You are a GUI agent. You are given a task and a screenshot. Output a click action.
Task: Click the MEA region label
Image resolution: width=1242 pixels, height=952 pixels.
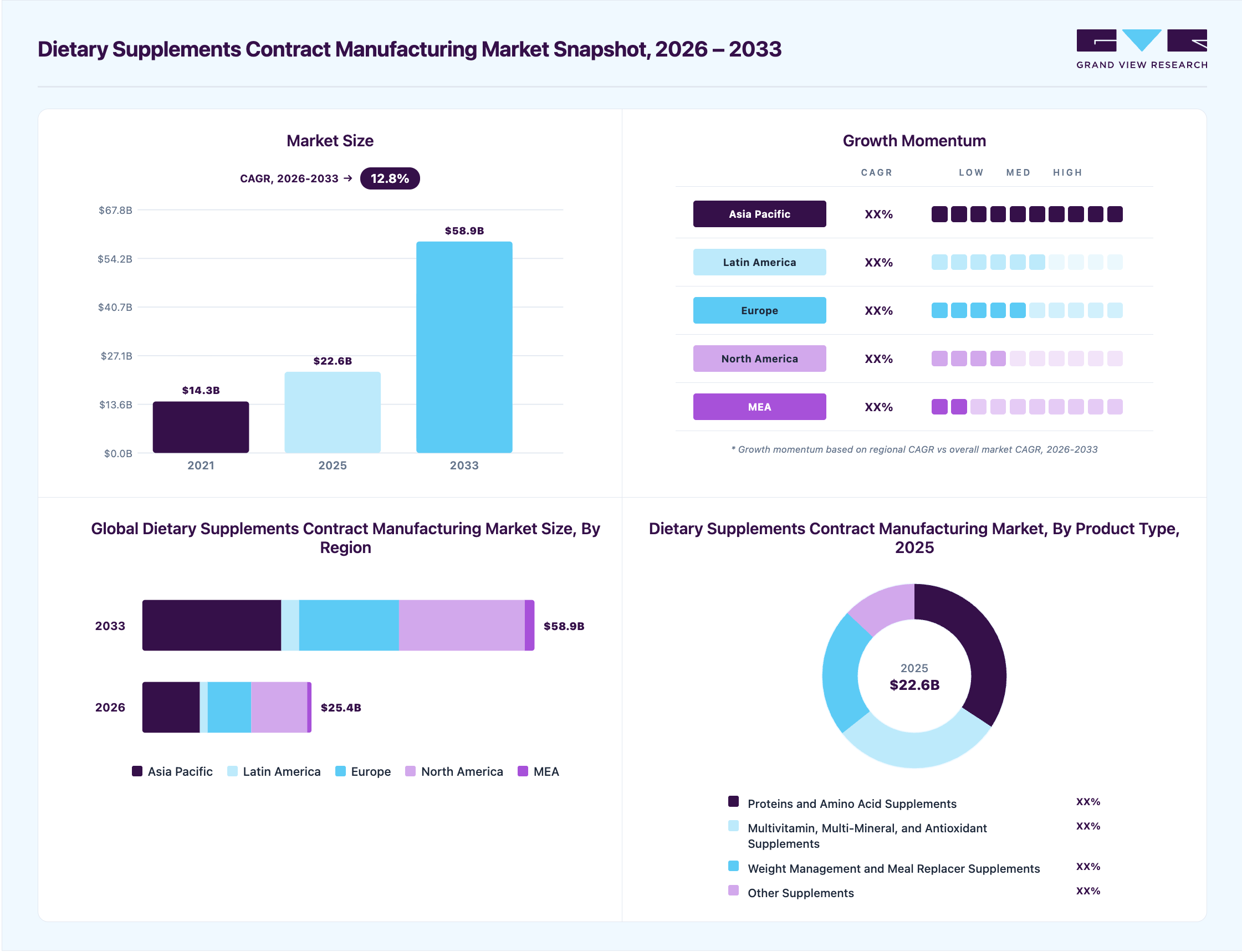point(759,406)
